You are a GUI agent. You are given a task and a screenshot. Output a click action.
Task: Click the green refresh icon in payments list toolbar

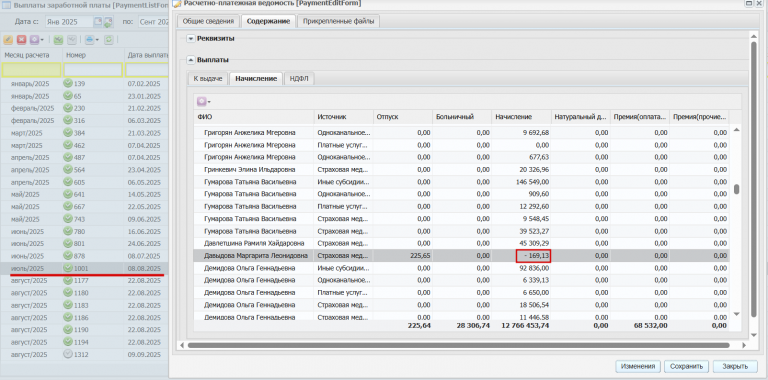pyautogui.click(x=109, y=40)
